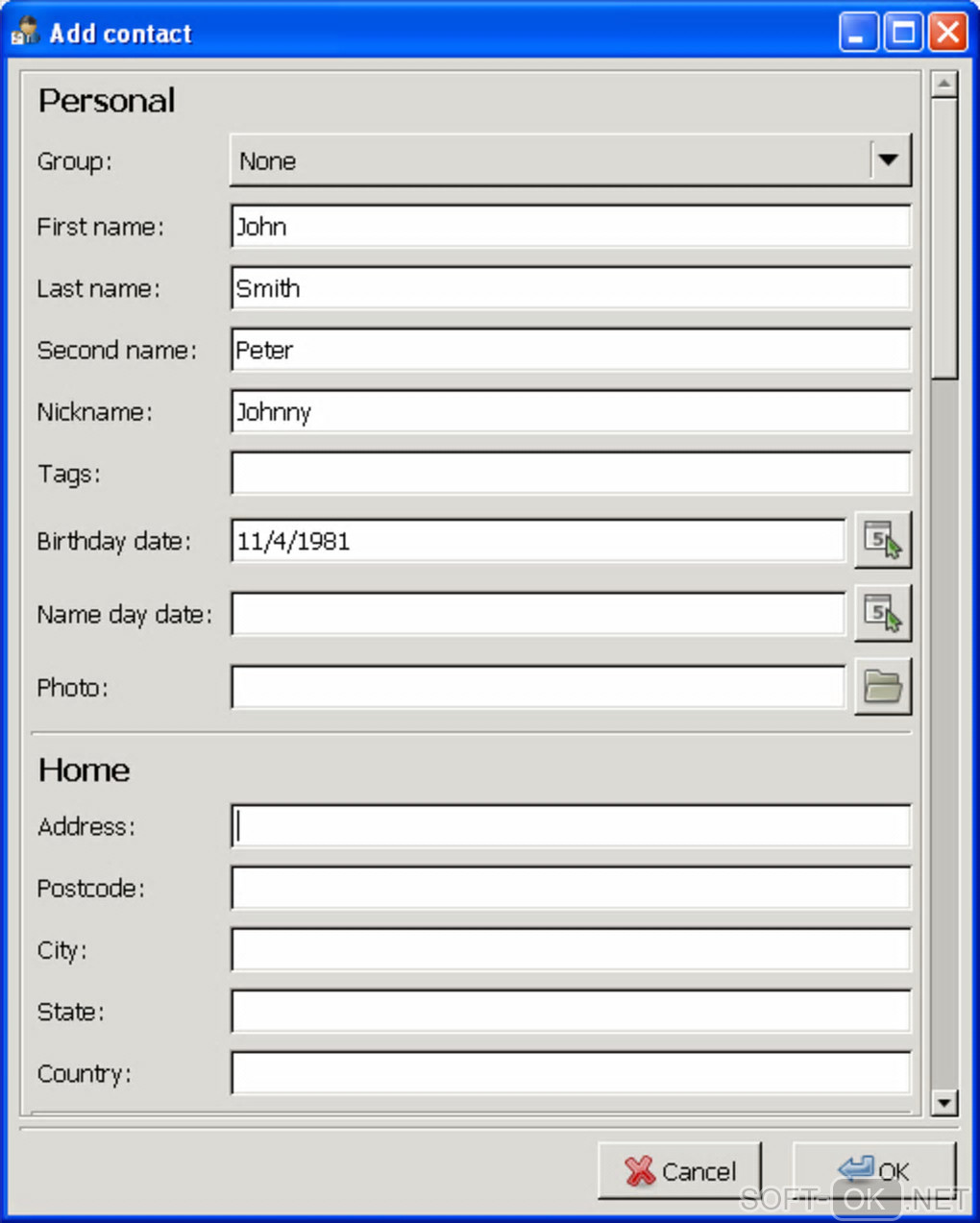Click the Home Address field
Screen dimensions: 980x1223
point(571,826)
